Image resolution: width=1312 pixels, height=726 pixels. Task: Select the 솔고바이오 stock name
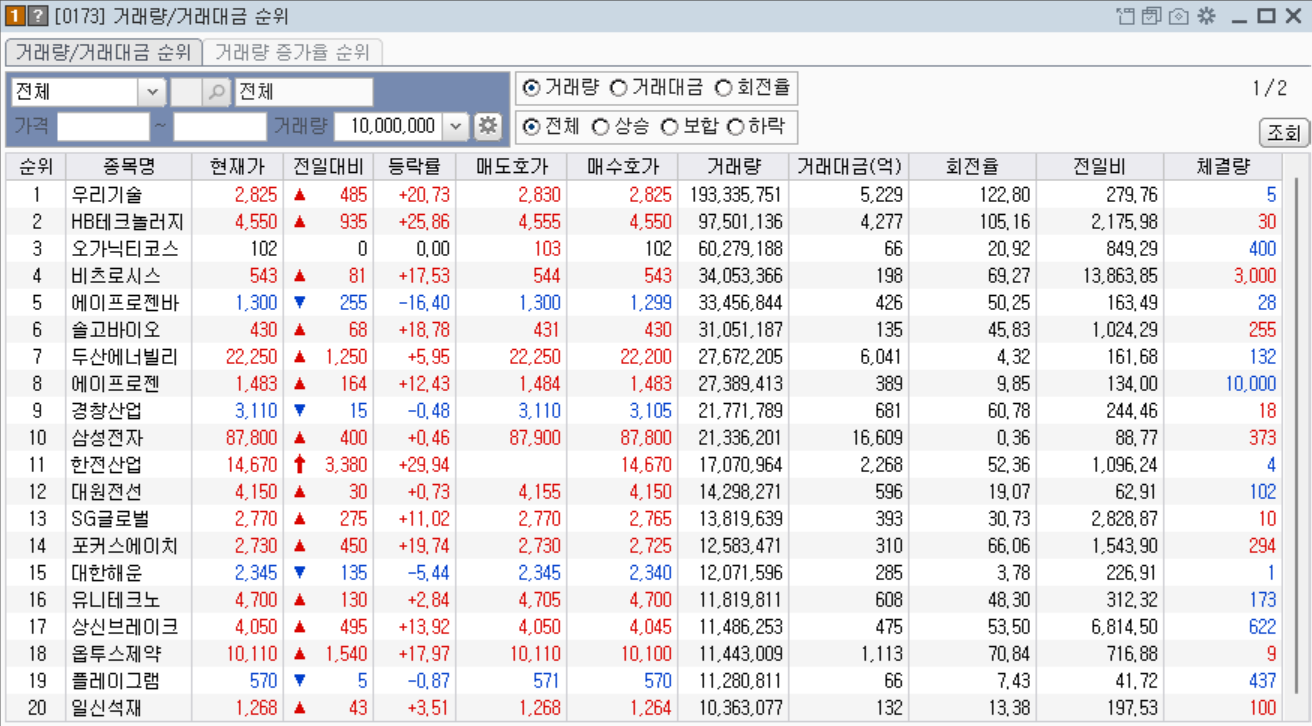pyautogui.click(x=116, y=330)
